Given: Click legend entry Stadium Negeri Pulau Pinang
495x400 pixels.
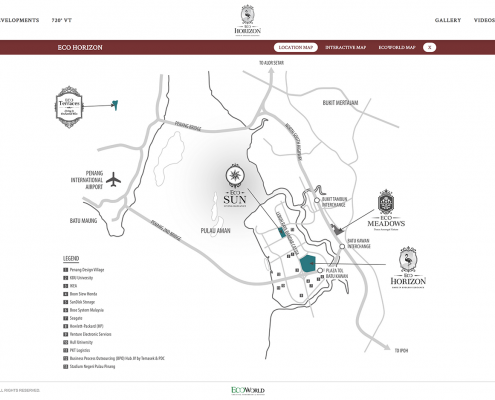Looking at the screenshot, I should pyautogui.click(x=89, y=366).
